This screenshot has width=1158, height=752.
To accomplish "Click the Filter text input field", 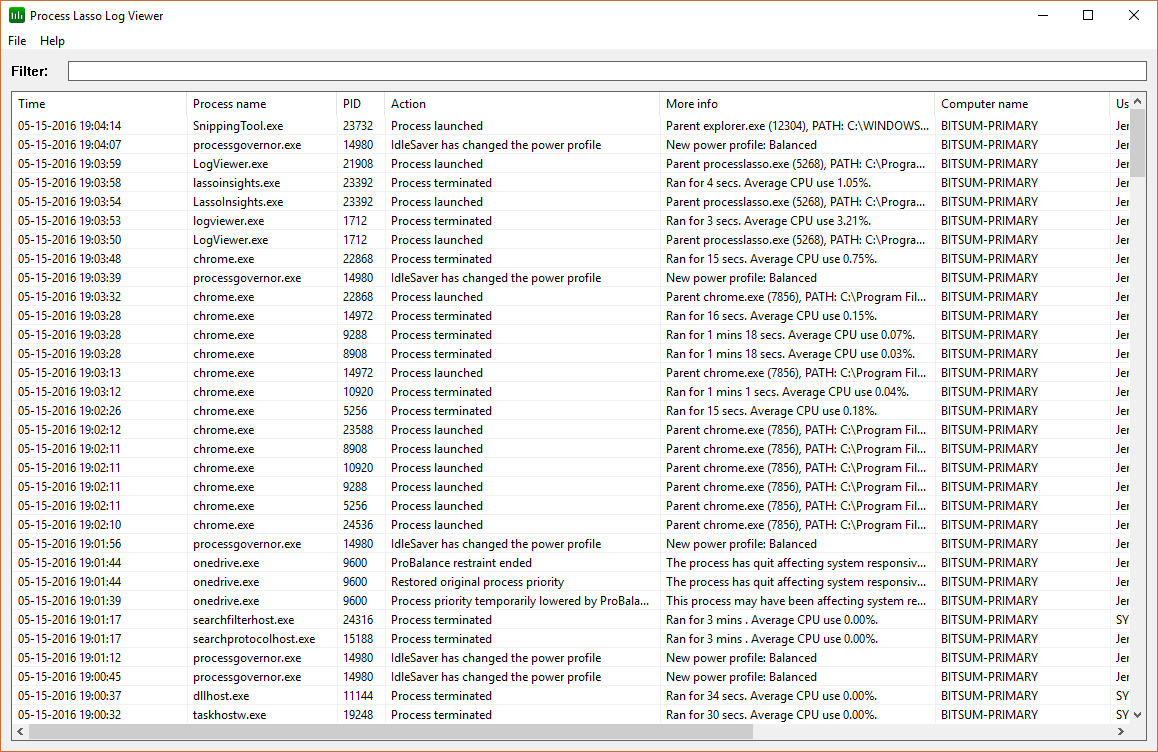I will click(x=607, y=71).
